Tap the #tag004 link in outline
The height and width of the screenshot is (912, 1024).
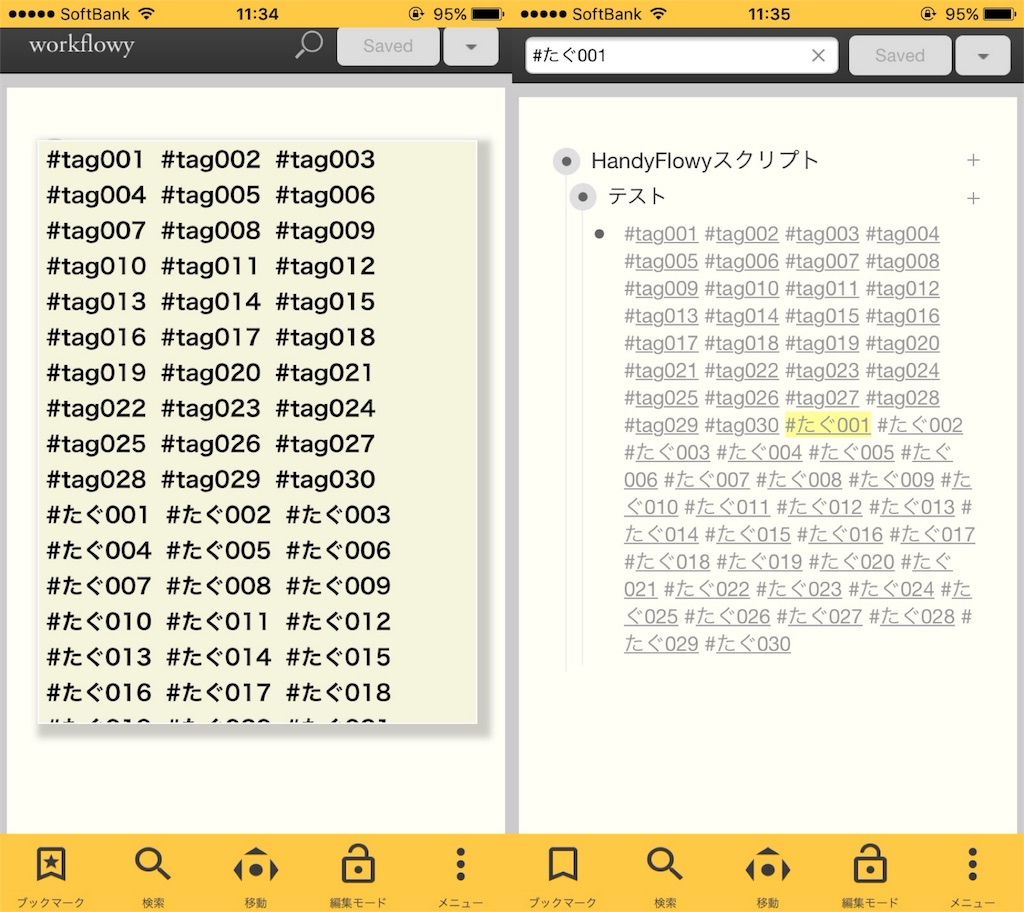click(x=903, y=234)
